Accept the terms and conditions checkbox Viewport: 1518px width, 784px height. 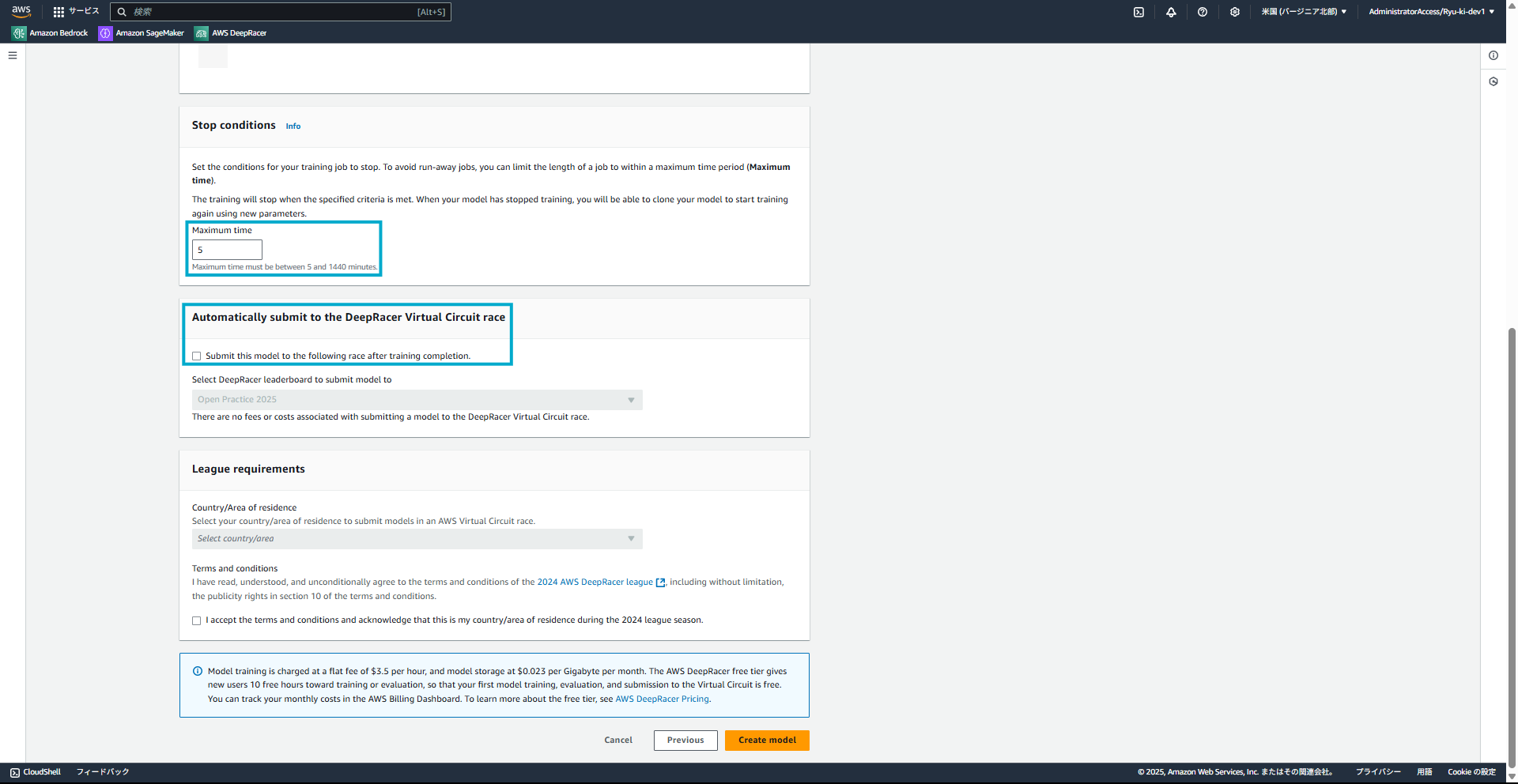pyautogui.click(x=197, y=620)
